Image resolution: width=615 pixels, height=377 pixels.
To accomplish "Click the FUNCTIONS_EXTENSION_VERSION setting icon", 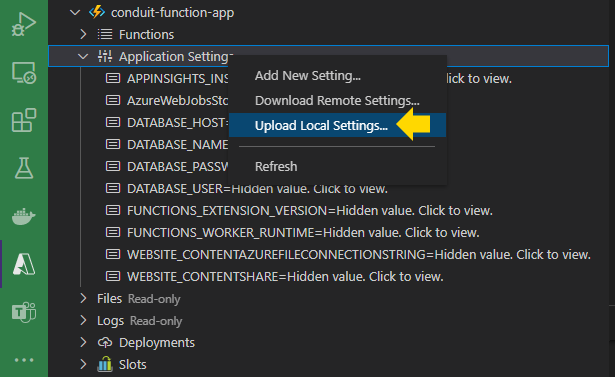I will pos(113,210).
